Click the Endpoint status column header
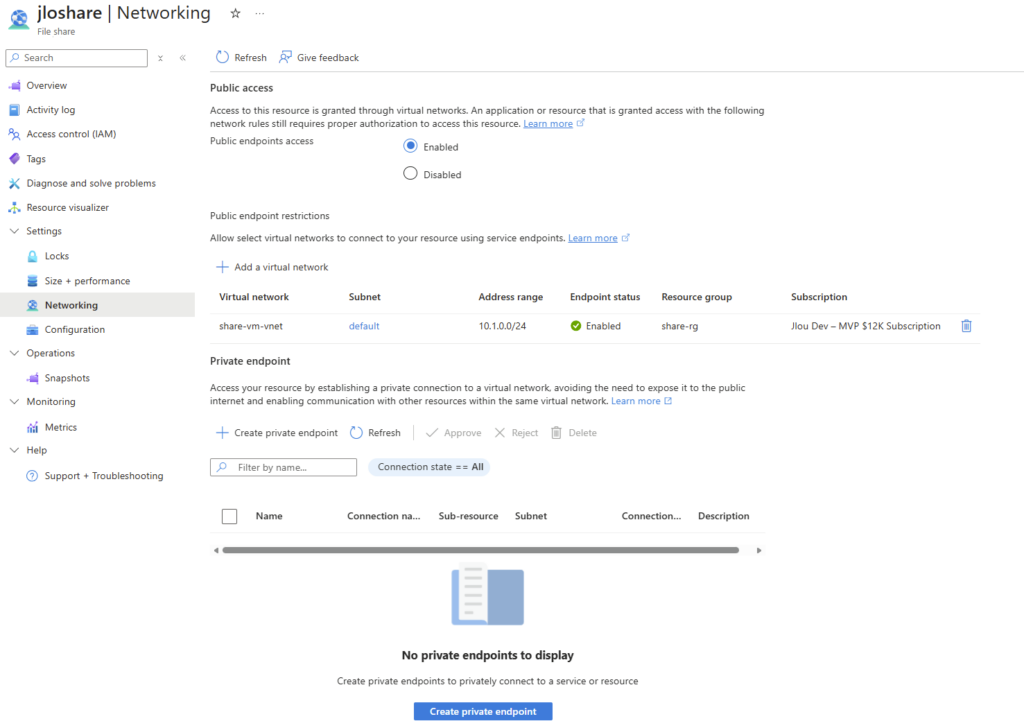 (x=605, y=297)
